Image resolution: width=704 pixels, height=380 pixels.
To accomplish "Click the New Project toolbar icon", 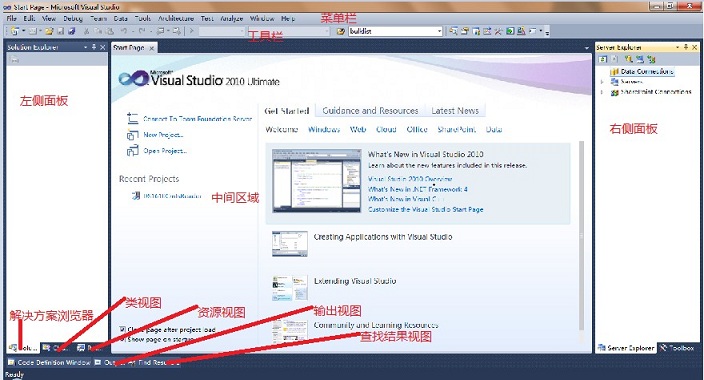I will (15, 31).
